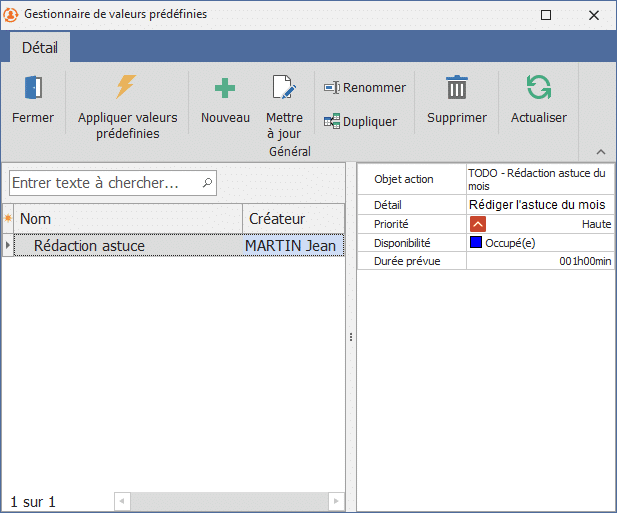Image resolution: width=617 pixels, height=513 pixels.
Task: Duplicate the selected item via Dupliquer
Action: click(x=360, y=122)
